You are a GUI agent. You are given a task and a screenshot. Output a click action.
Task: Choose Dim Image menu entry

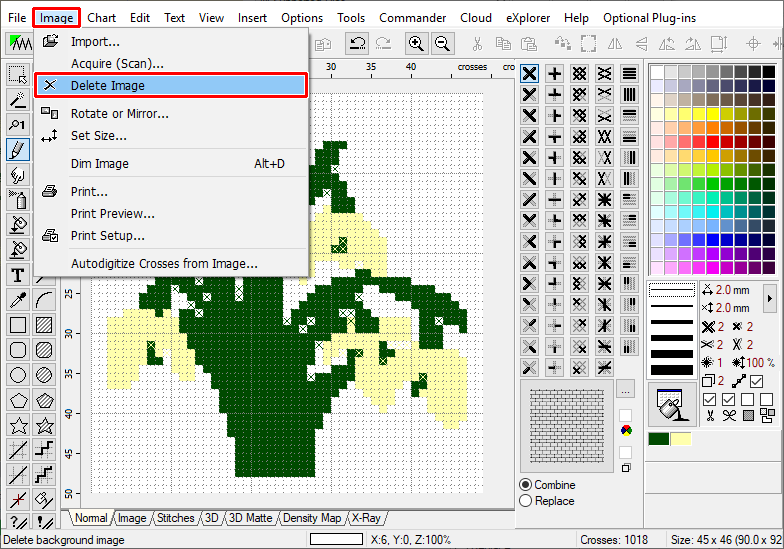[170, 164]
